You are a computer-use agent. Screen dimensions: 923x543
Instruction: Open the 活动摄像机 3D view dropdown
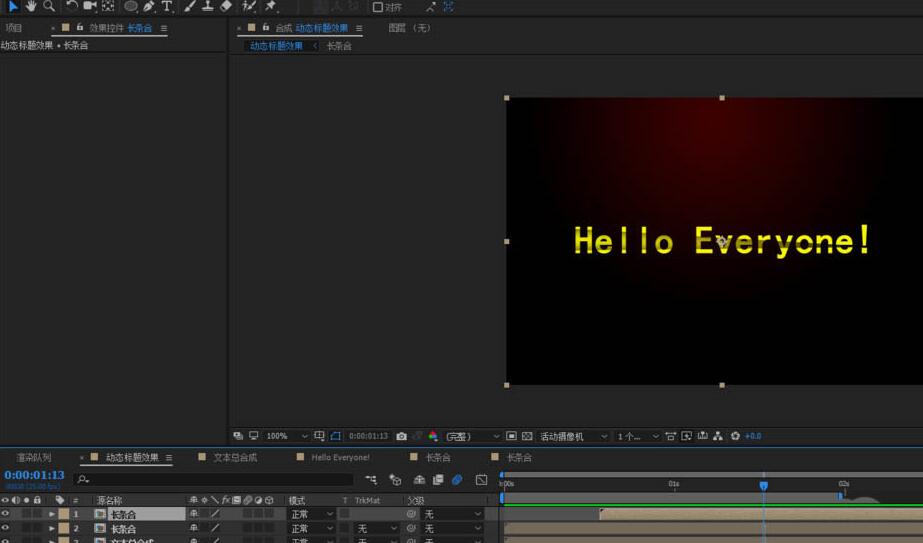(x=573, y=436)
